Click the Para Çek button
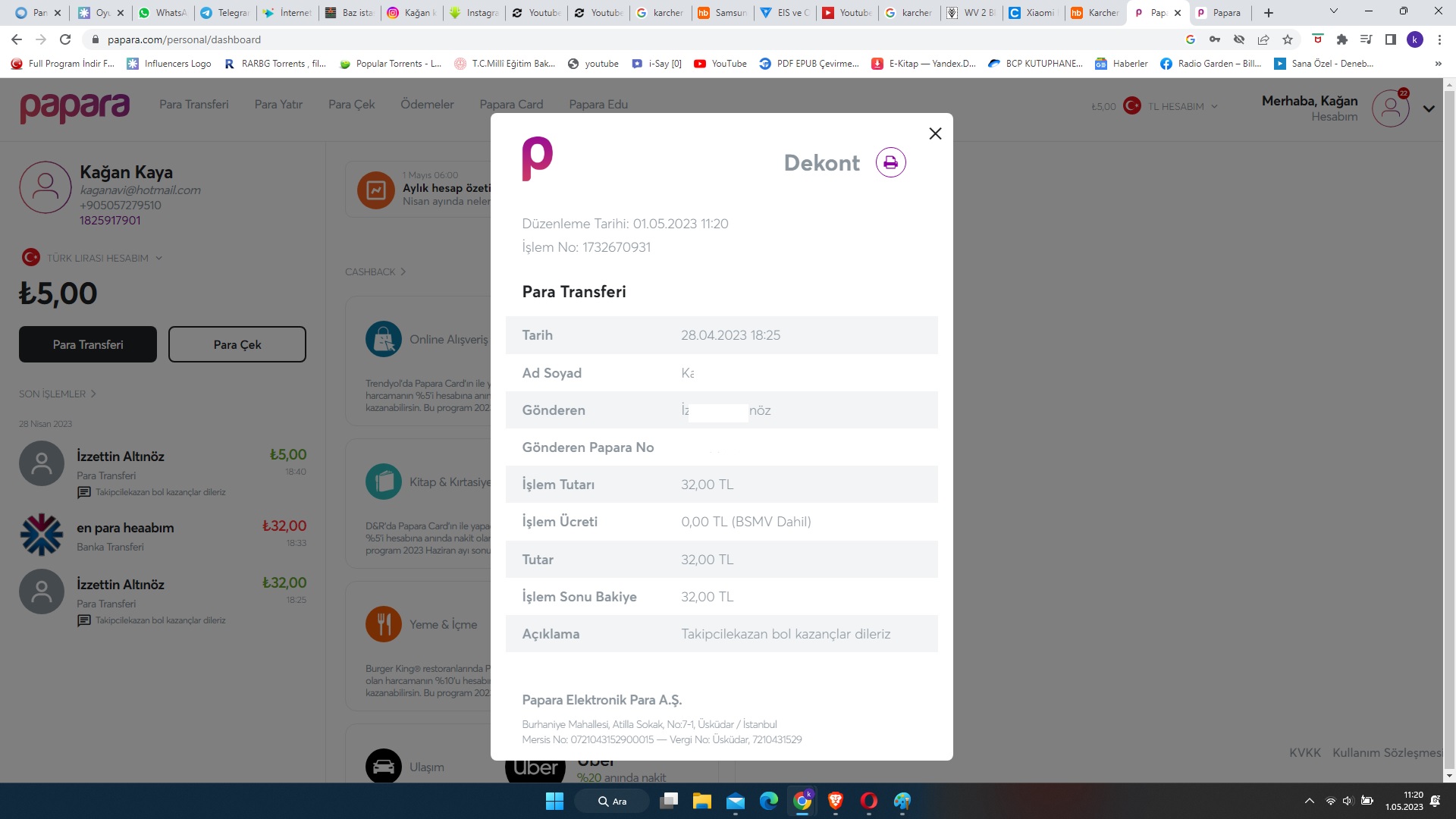Image resolution: width=1456 pixels, height=819 pixels. pos(237,344)
